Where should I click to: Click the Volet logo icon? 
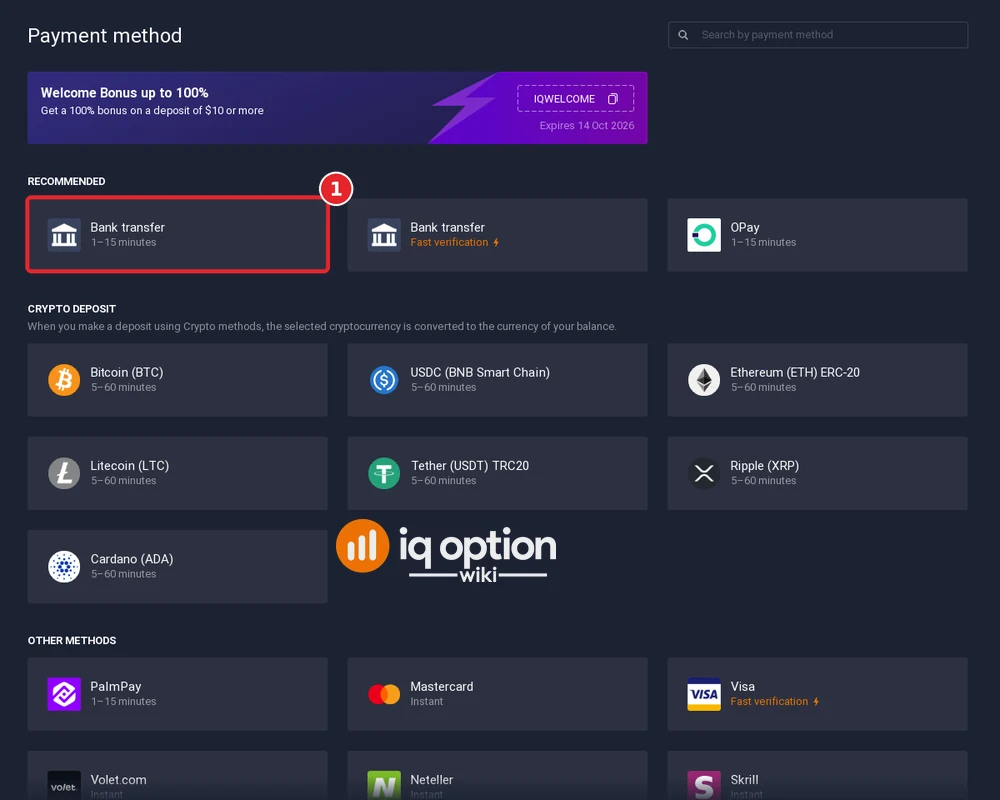[x=64, y=785]
